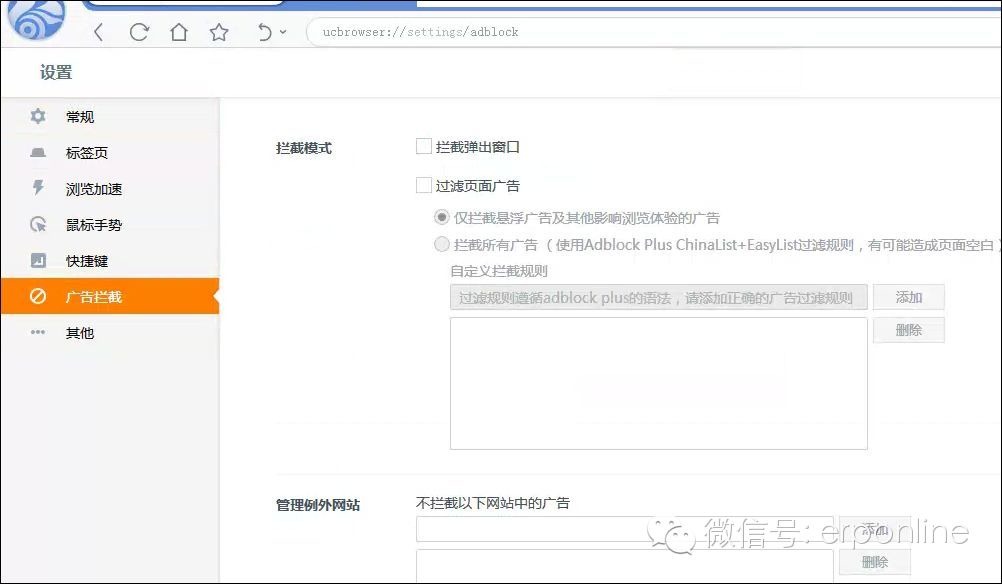Click the 设置 page title
This screenshot has width=1002, height=584.
click(56, 72)
